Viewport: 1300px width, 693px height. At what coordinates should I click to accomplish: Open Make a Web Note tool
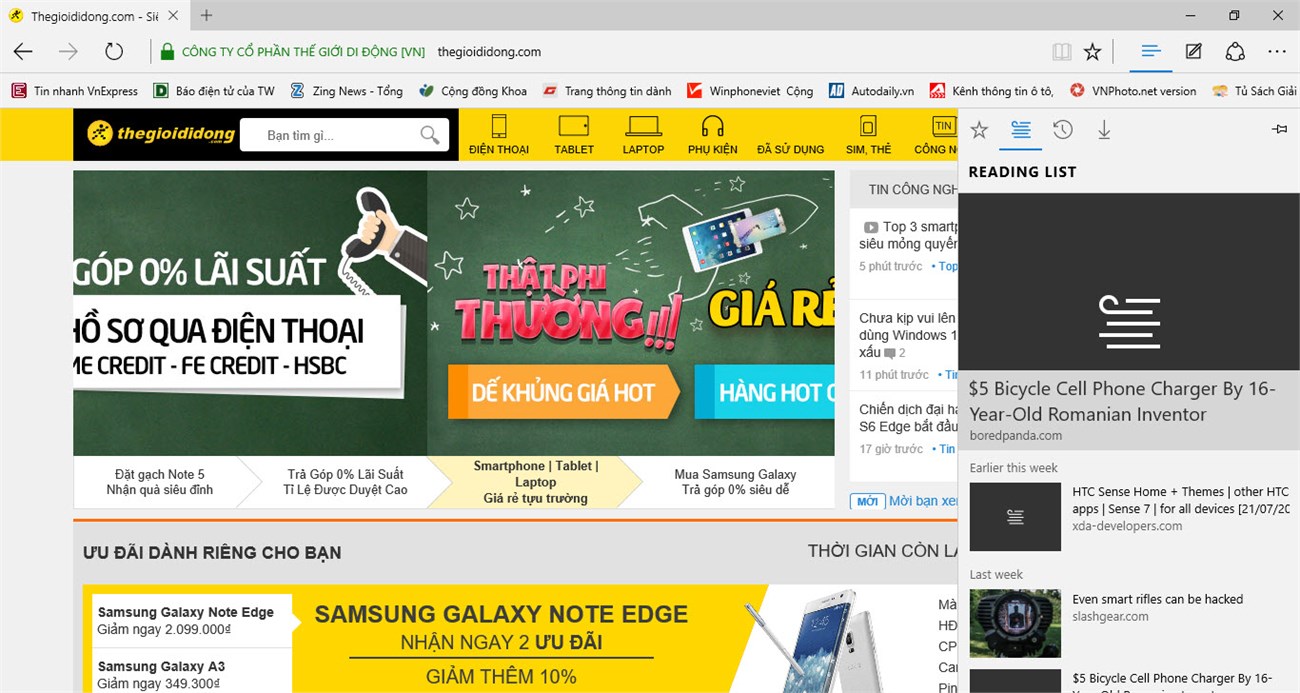tap(1193, 52)
